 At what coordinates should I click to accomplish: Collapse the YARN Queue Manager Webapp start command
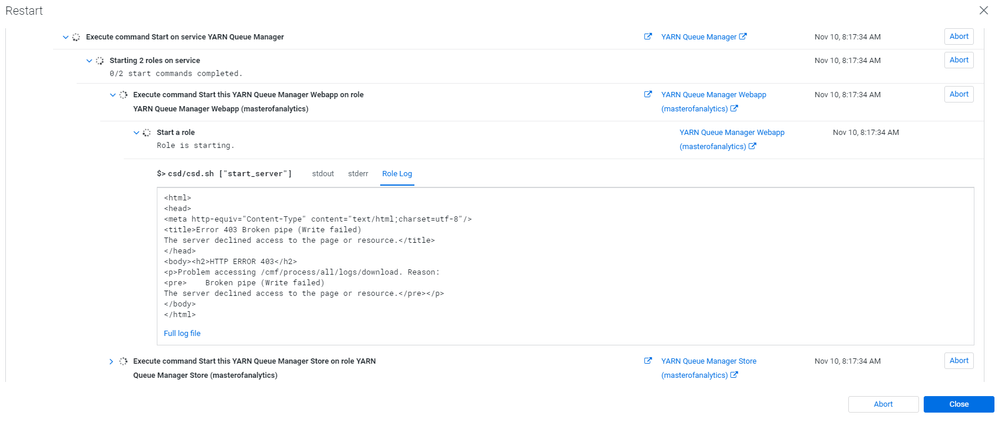(113, 94)
